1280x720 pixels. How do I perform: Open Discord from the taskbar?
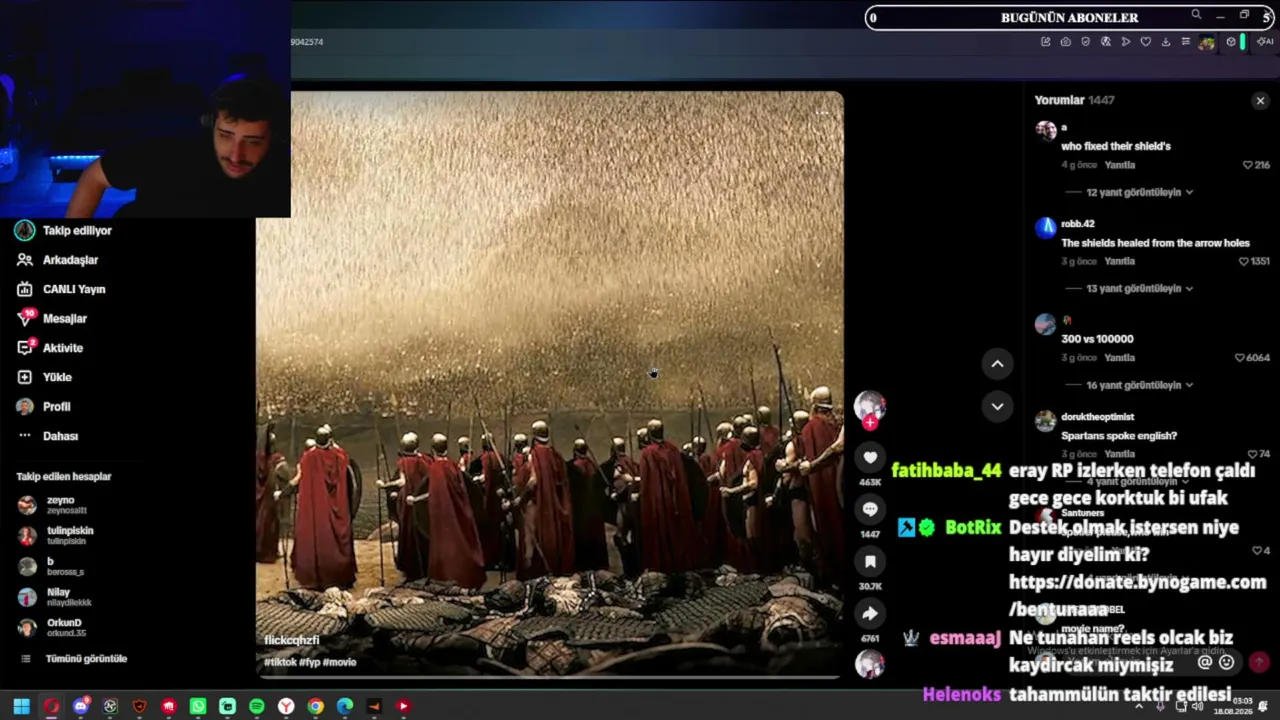(81, 706)
